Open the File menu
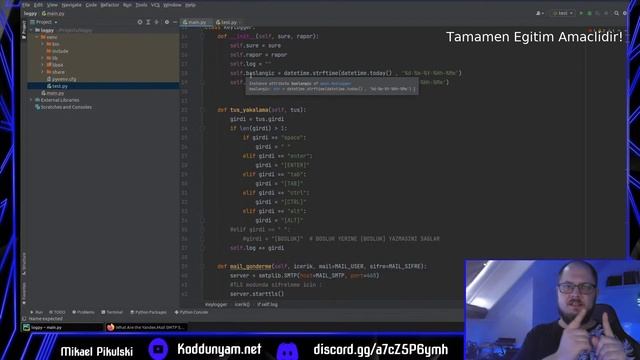Image resolution: width=640 pixels, height=360 pixels. coord(26,5)
